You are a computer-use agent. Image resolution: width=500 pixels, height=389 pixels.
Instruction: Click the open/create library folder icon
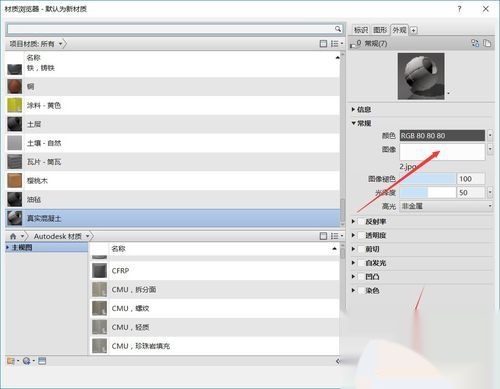pyautogui.click(x=12, y=361)
